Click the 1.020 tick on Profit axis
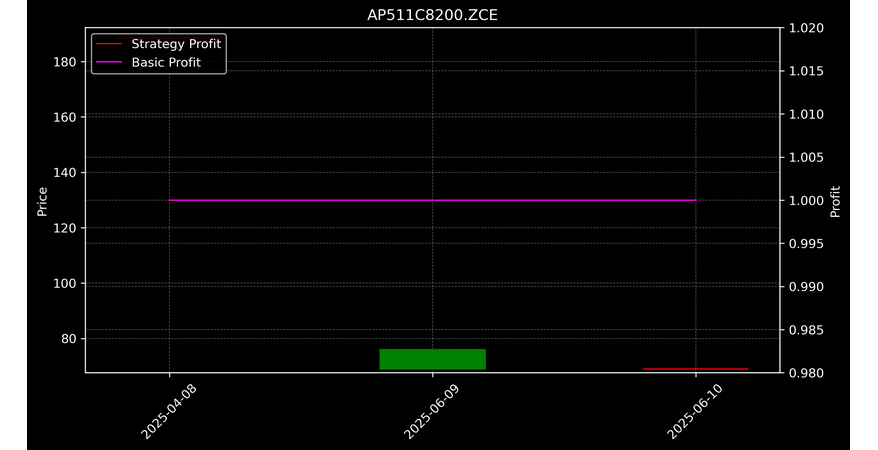The image size is (878, 450). [x=806, y=28]
